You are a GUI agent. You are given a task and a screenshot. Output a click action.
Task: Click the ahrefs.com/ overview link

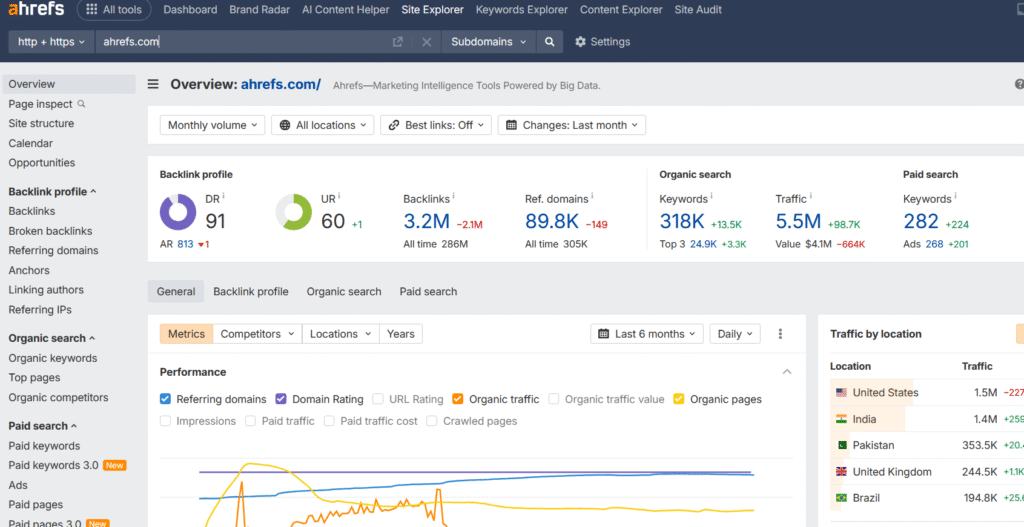pos(281,84)
